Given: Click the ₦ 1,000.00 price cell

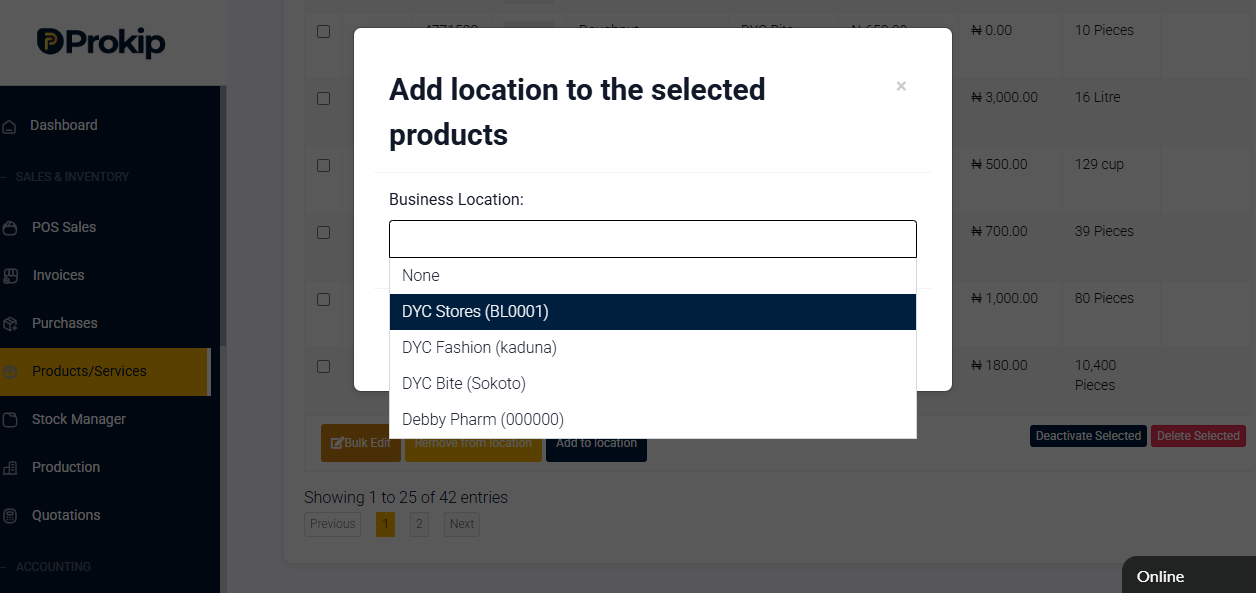Looking at the screenshot, I should click(x=1005, y=299).
